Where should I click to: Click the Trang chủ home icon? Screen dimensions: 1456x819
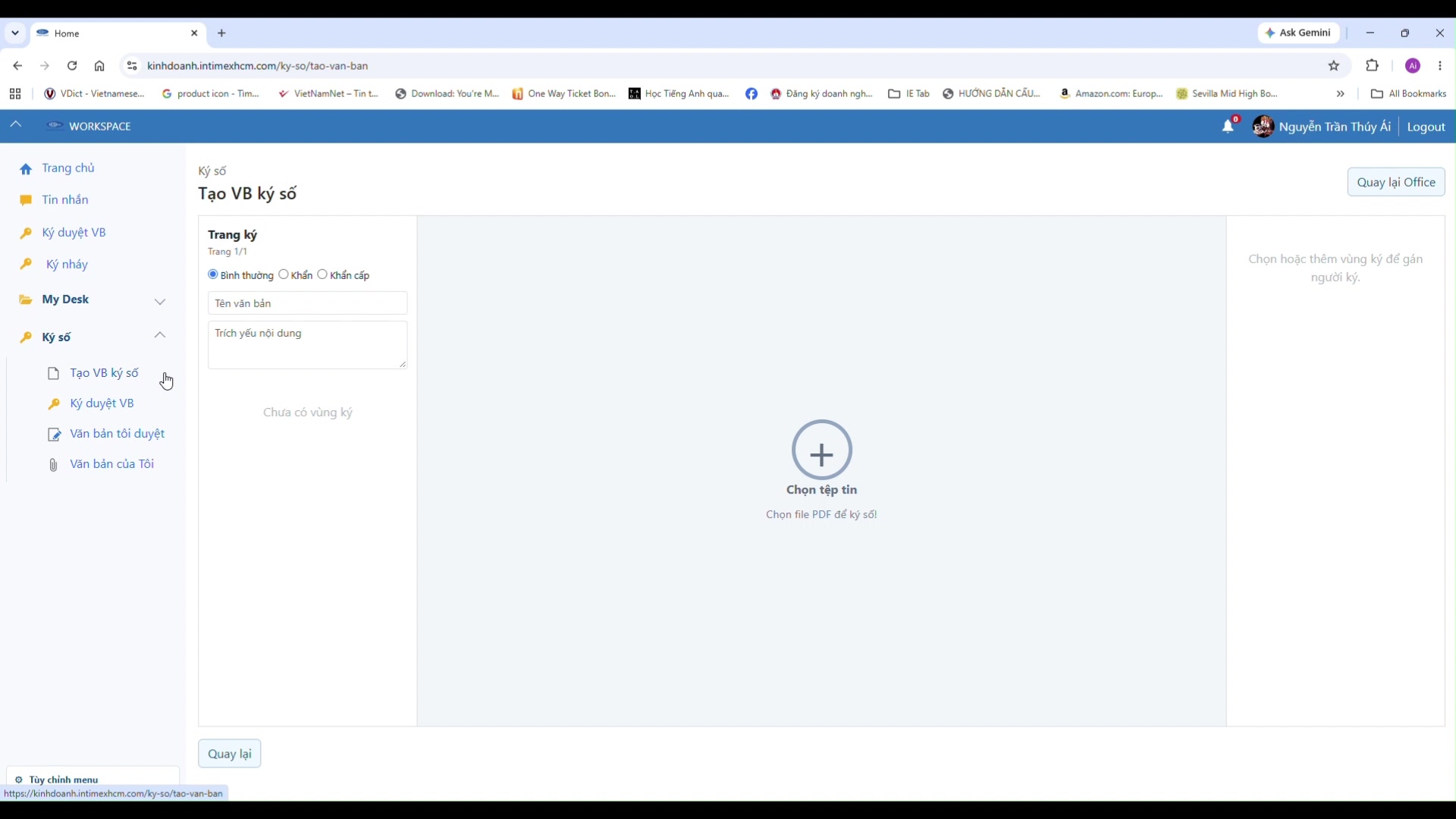(x=26, y=168)
